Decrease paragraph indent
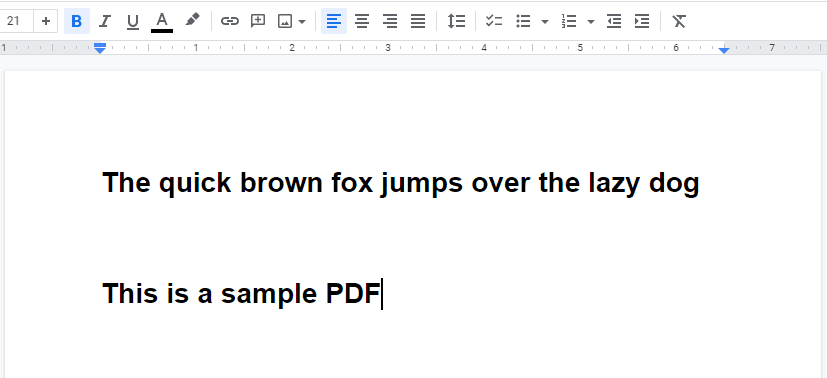The width and height of the screenshot is (827, 378). coord(614,21)
